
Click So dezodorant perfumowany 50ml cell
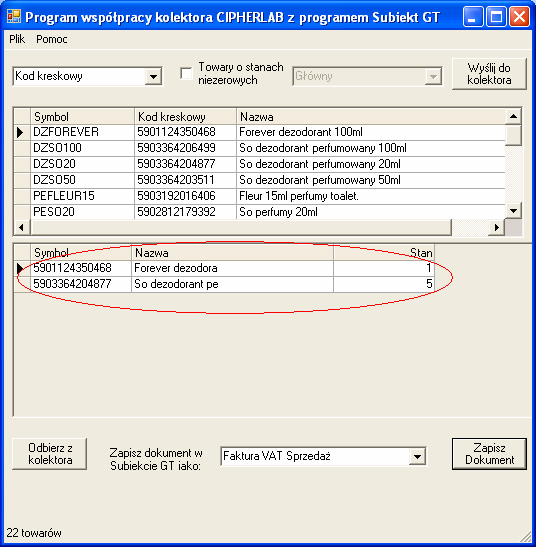(371, 180)
